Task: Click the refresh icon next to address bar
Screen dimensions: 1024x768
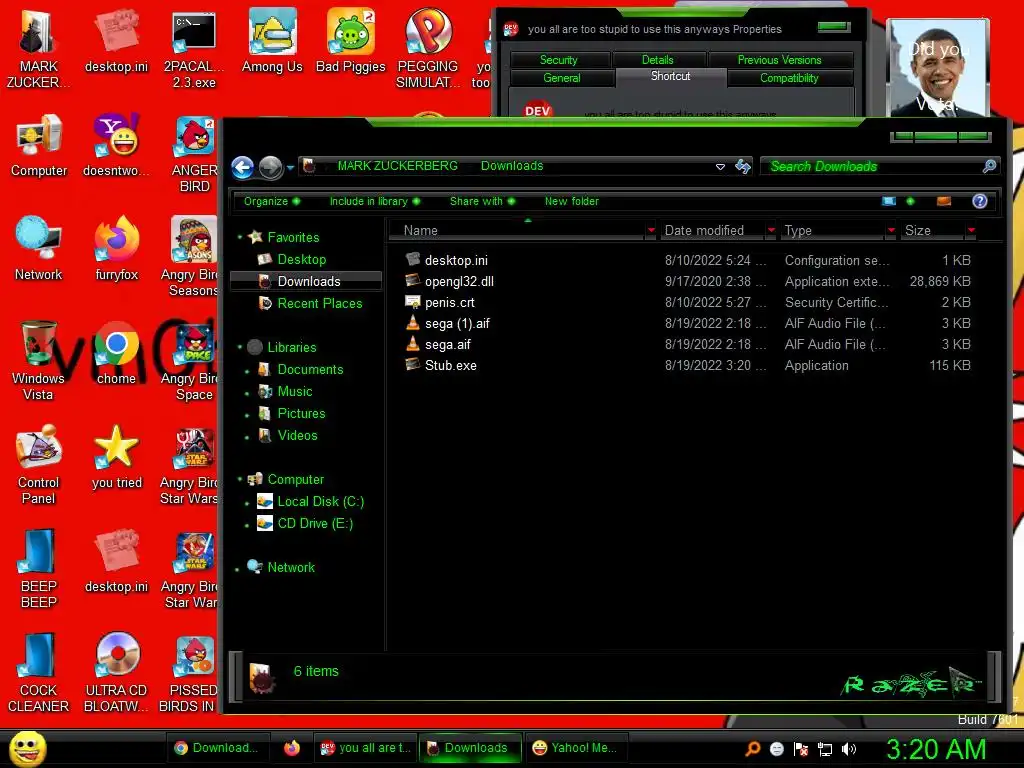Action: click(743, 167)
